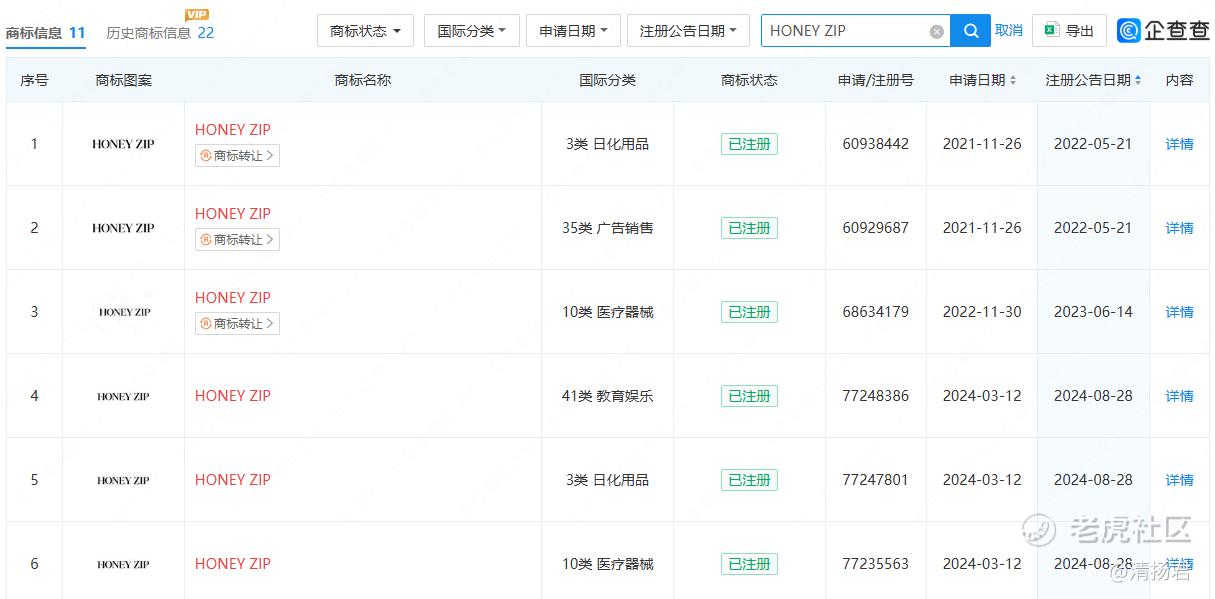Clear the HONEY ZIP search text
Screen dimensions: 1215x599
pyautogui.click(x=937, y=31)
